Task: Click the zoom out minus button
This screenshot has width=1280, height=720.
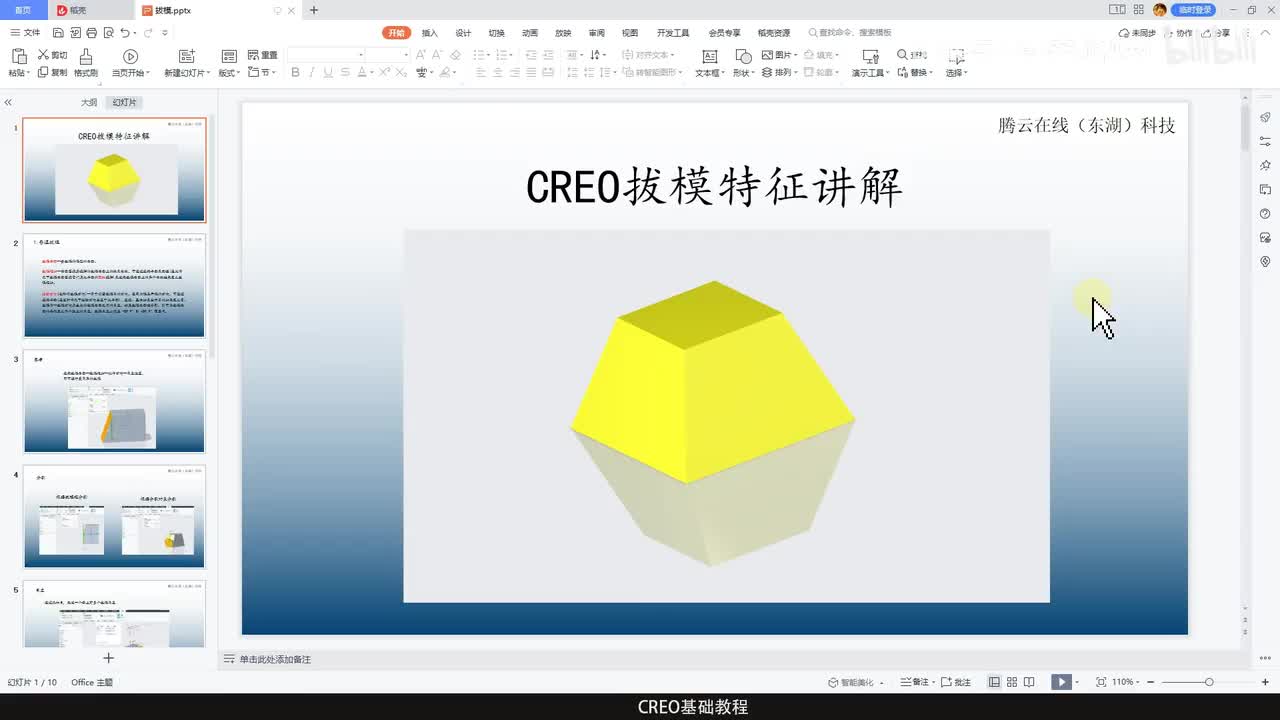Action: [1148, 682]
